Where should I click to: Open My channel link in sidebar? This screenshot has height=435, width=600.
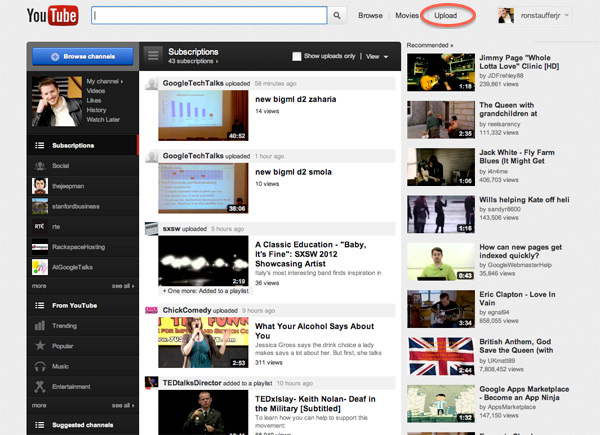pos(104,81)
